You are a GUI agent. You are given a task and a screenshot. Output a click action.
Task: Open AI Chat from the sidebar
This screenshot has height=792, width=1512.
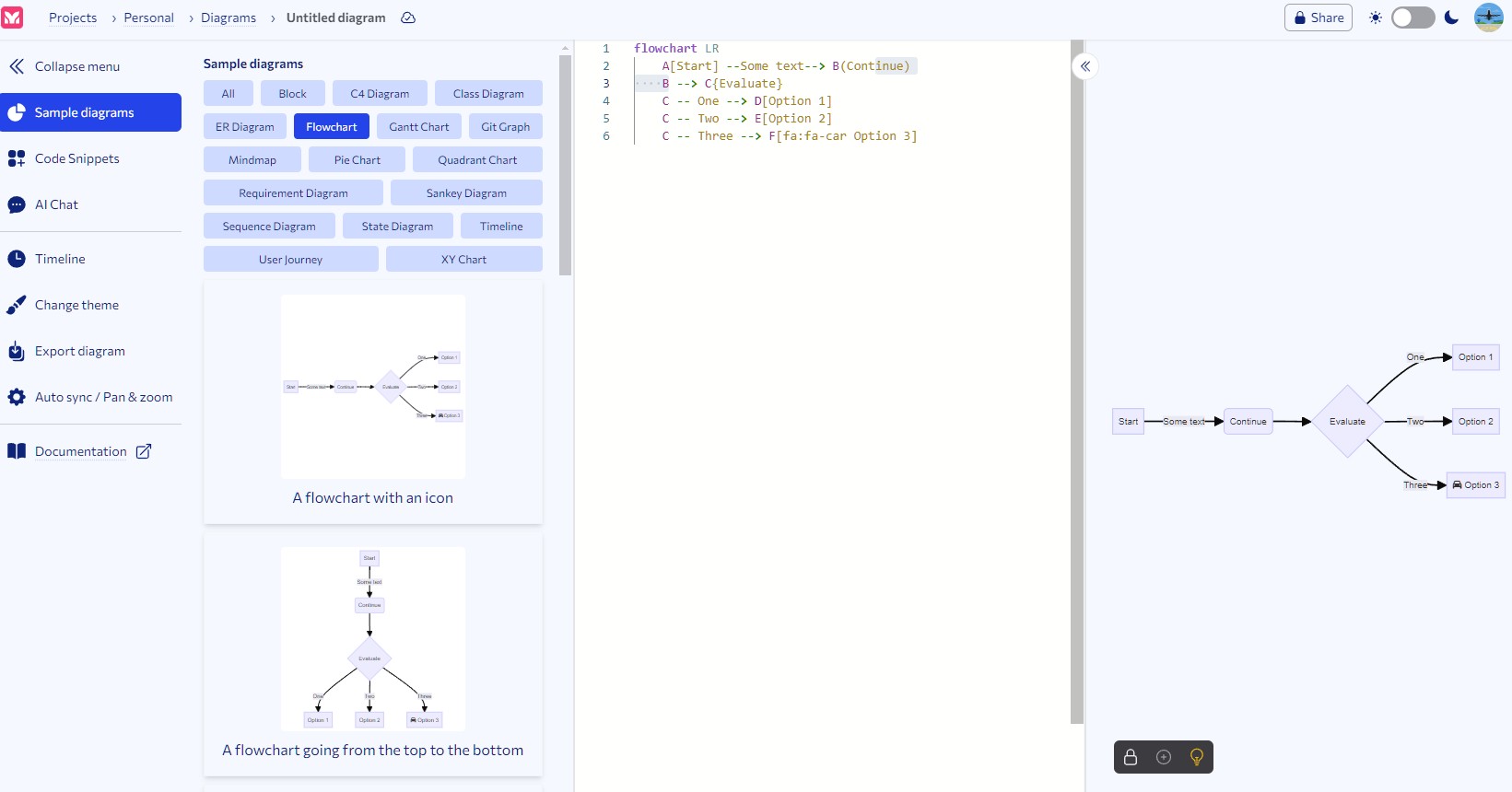pos(56,204)
